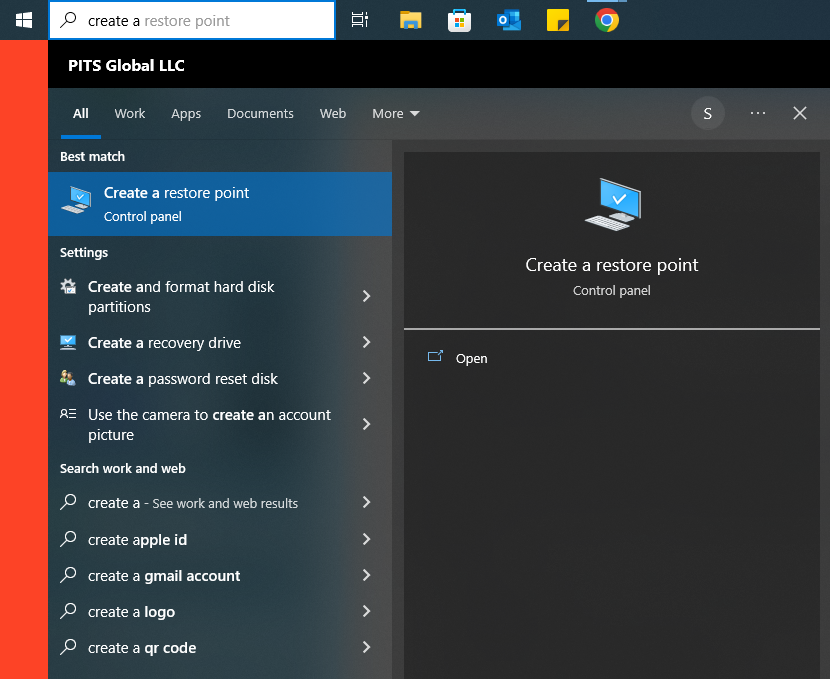Expand the 'create a' web results arrow
This screenshot has width=830, height=679.
[x=366, y=502]
